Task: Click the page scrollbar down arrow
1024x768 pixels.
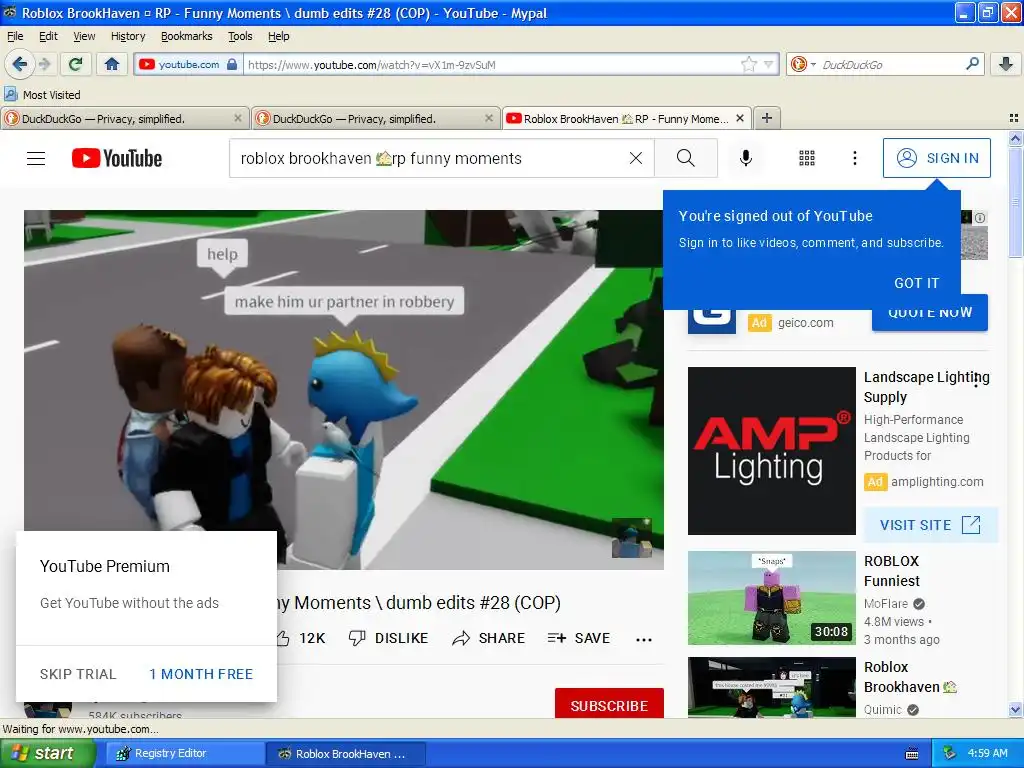Action: (x=1015, y=710)
